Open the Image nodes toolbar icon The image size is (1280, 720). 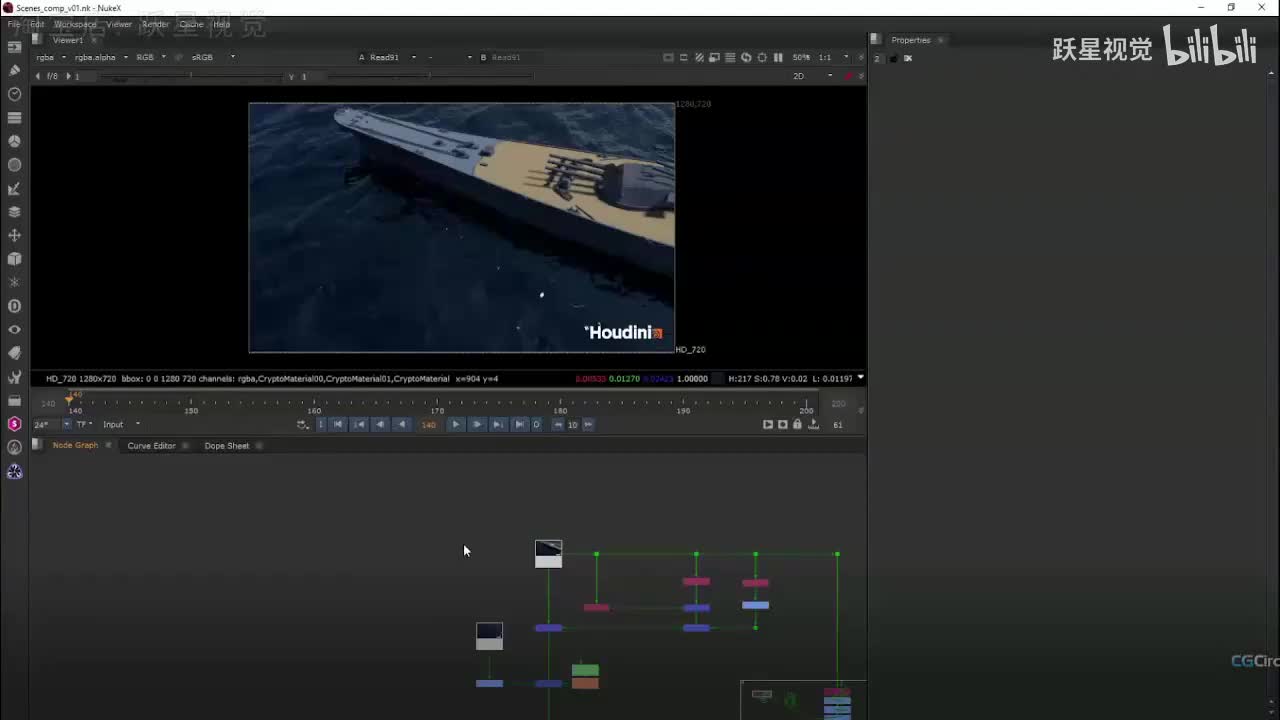[x=14, y=47]
